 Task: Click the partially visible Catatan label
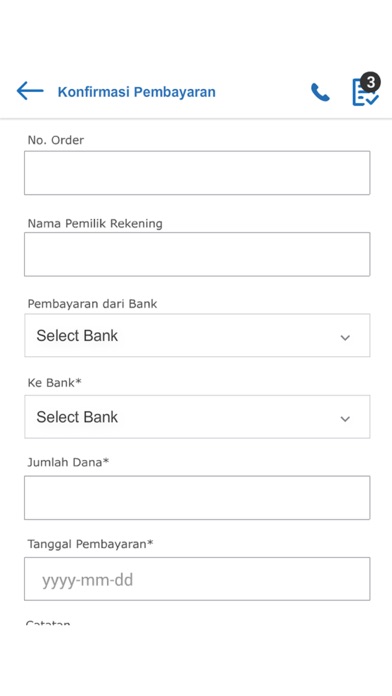click(x=48, y=622)
